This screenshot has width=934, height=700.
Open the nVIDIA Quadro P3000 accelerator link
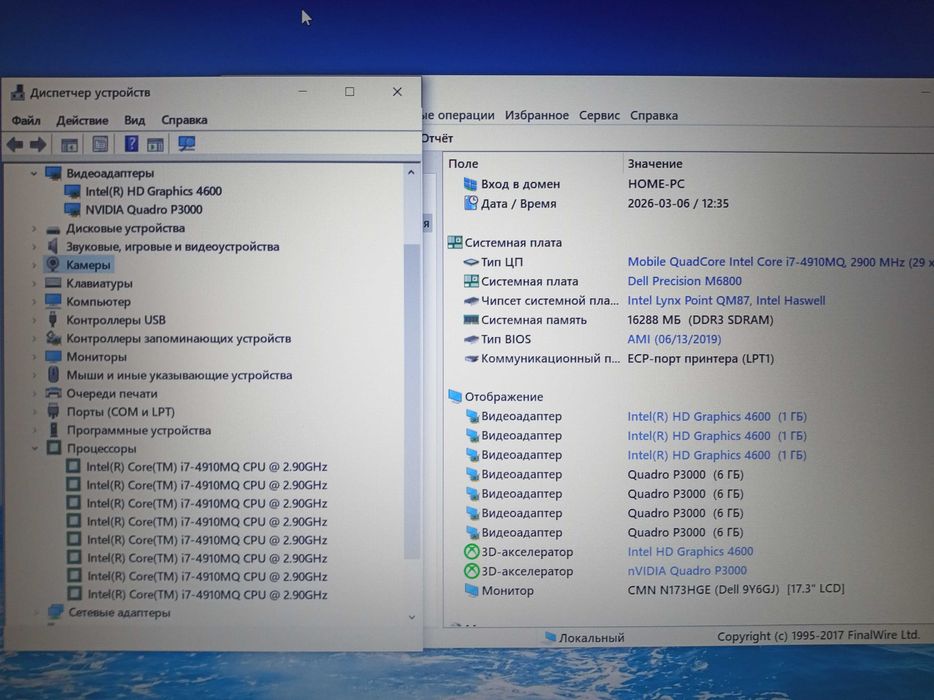[687, 571]
